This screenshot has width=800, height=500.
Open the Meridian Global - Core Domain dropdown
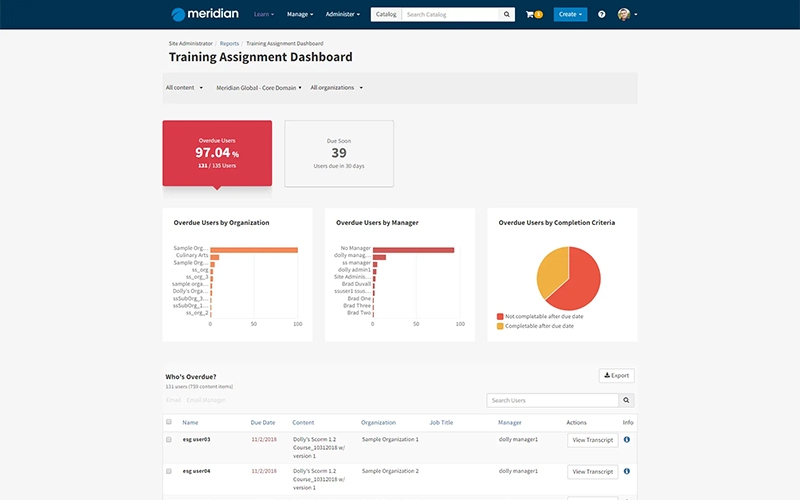pyautogui.click(x=258, y=88)
